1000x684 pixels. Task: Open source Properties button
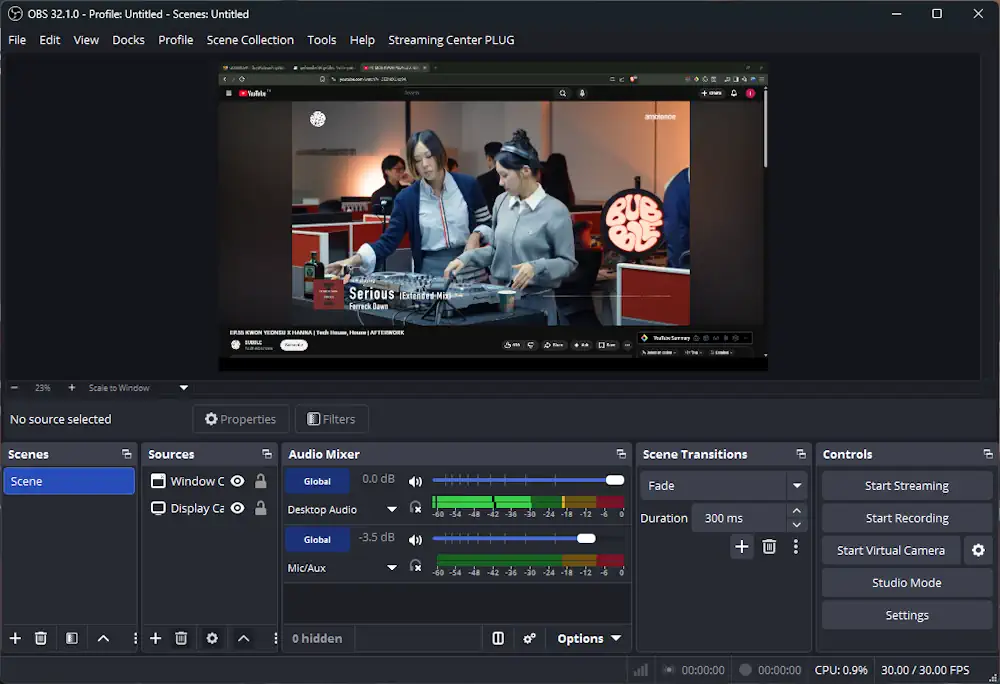[x=240, y=419]
